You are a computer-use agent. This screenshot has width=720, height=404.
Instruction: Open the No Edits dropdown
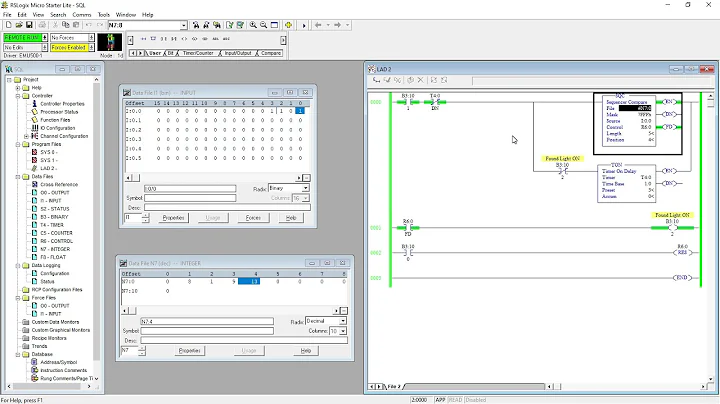[x=45, y=47]
